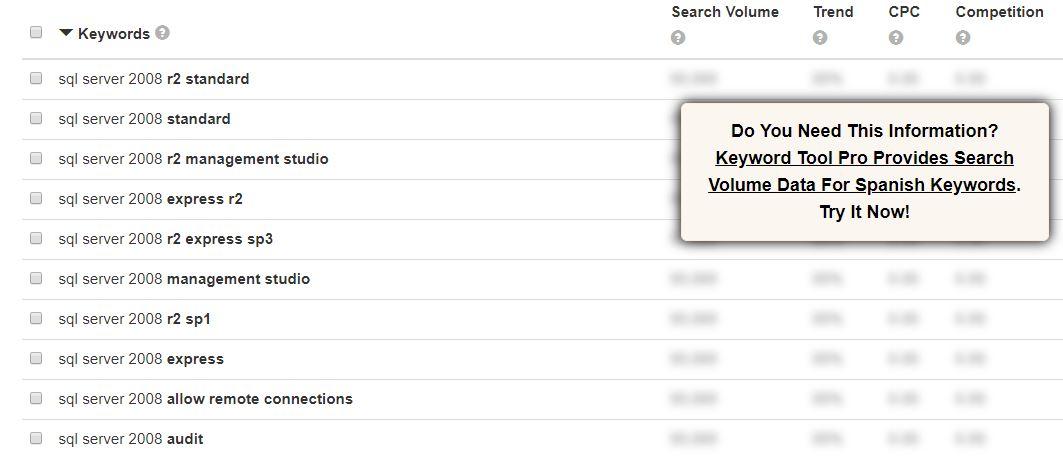Check the "audit" keyword row checkbox

pos(36,438)
